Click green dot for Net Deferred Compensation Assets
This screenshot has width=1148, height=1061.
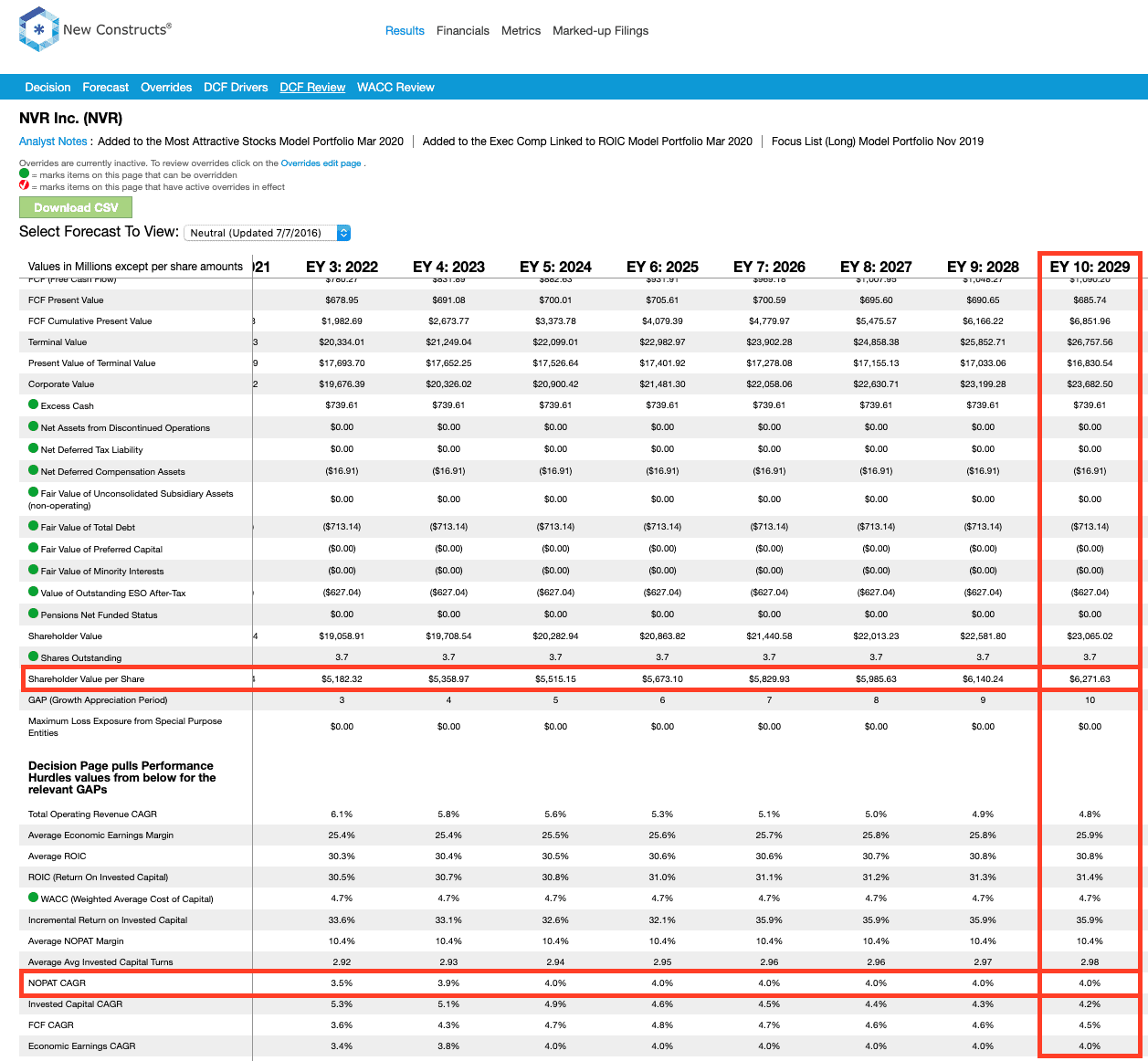pos(34,470)
